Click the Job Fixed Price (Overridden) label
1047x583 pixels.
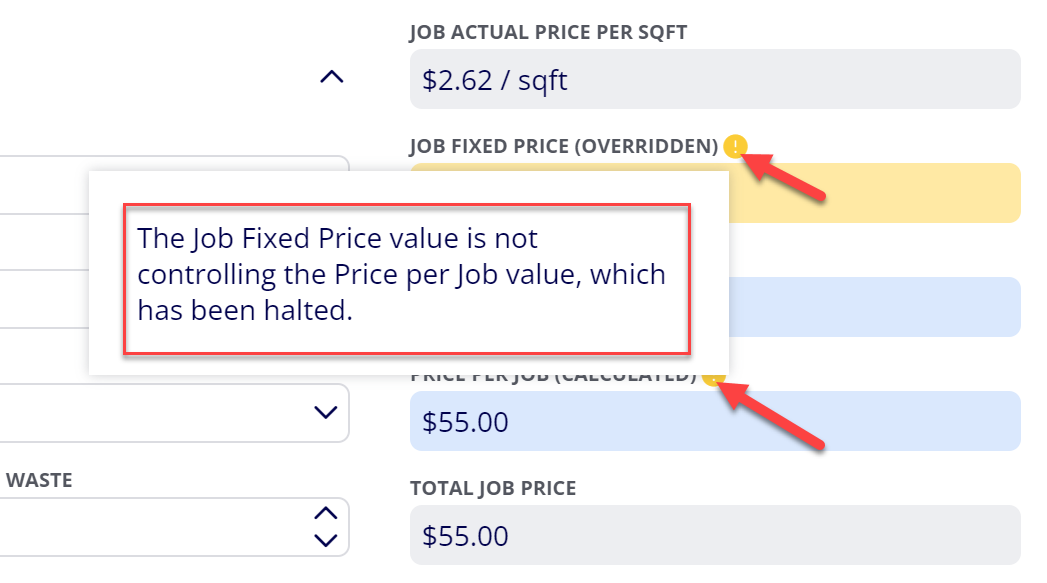564,146
